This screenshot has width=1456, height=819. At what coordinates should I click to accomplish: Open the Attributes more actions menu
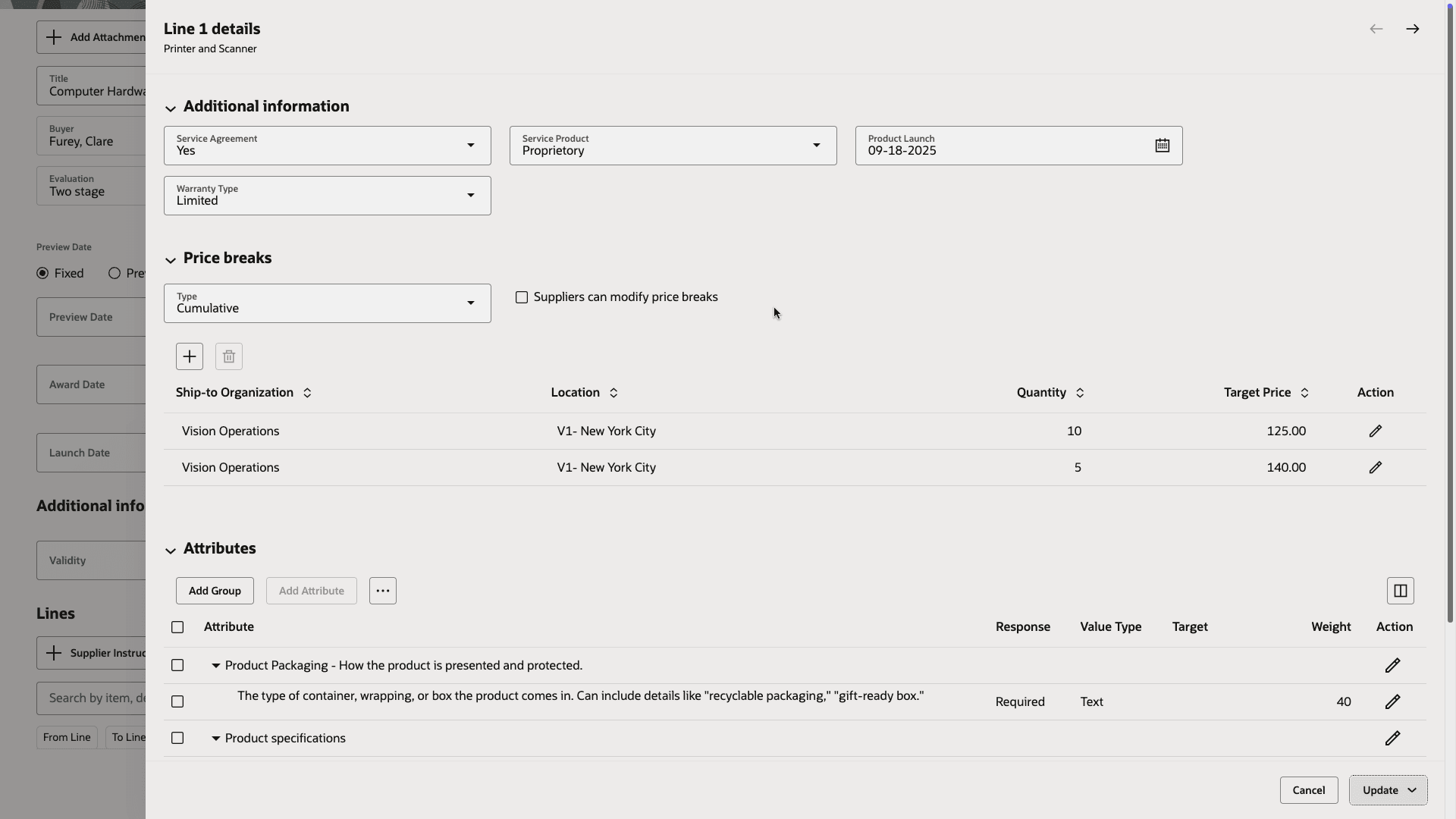click(x=382, y=591)
